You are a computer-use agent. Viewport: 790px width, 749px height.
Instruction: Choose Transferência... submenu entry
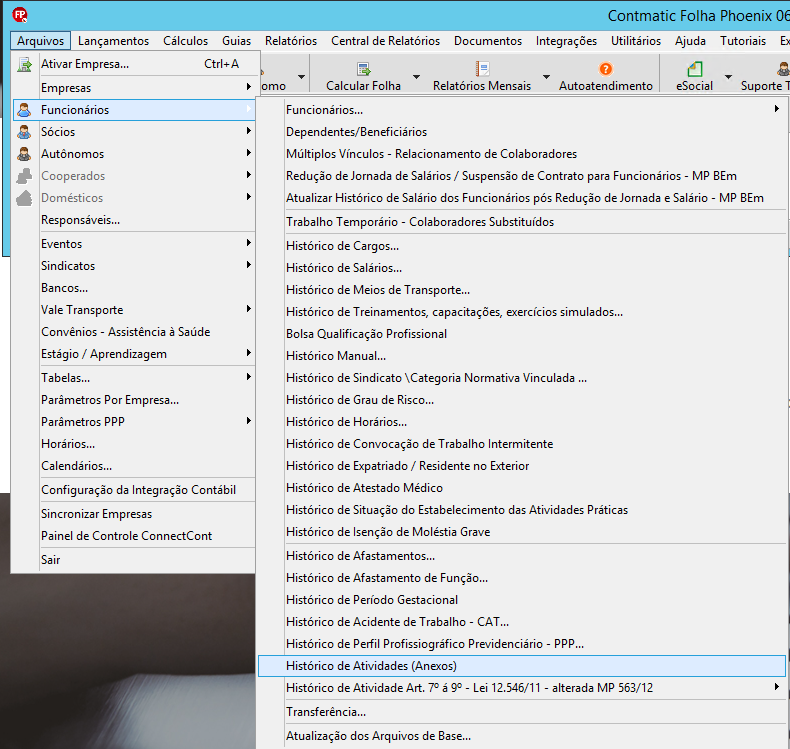[521, 712]
